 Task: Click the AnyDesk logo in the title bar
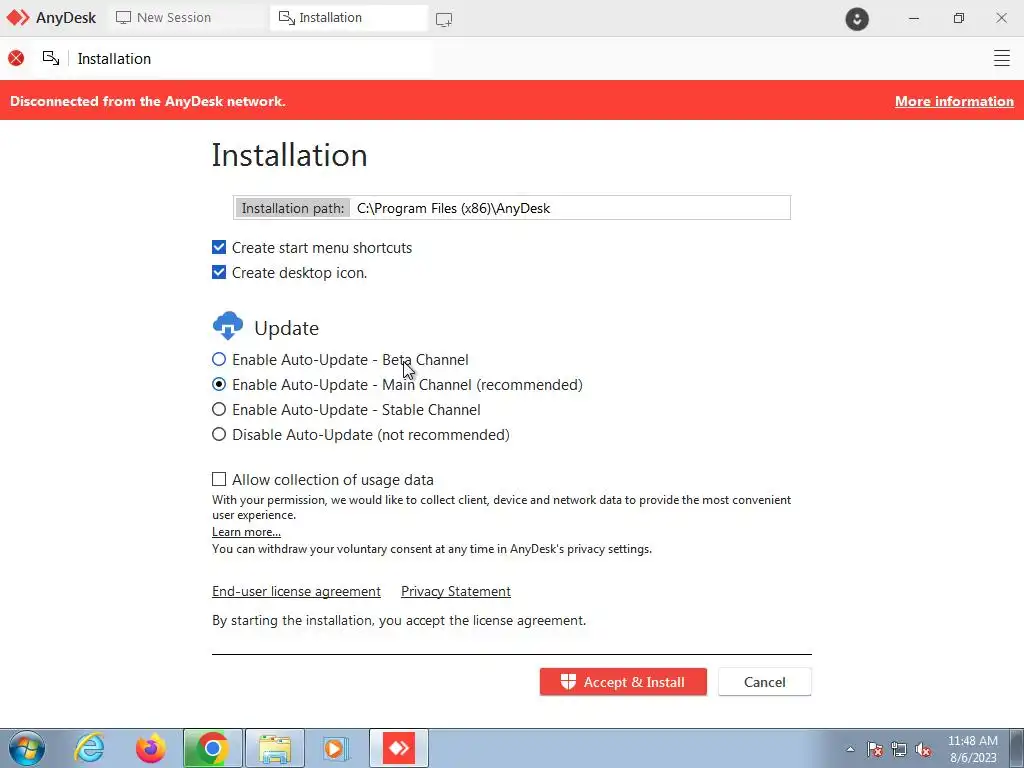click(51, 18)
